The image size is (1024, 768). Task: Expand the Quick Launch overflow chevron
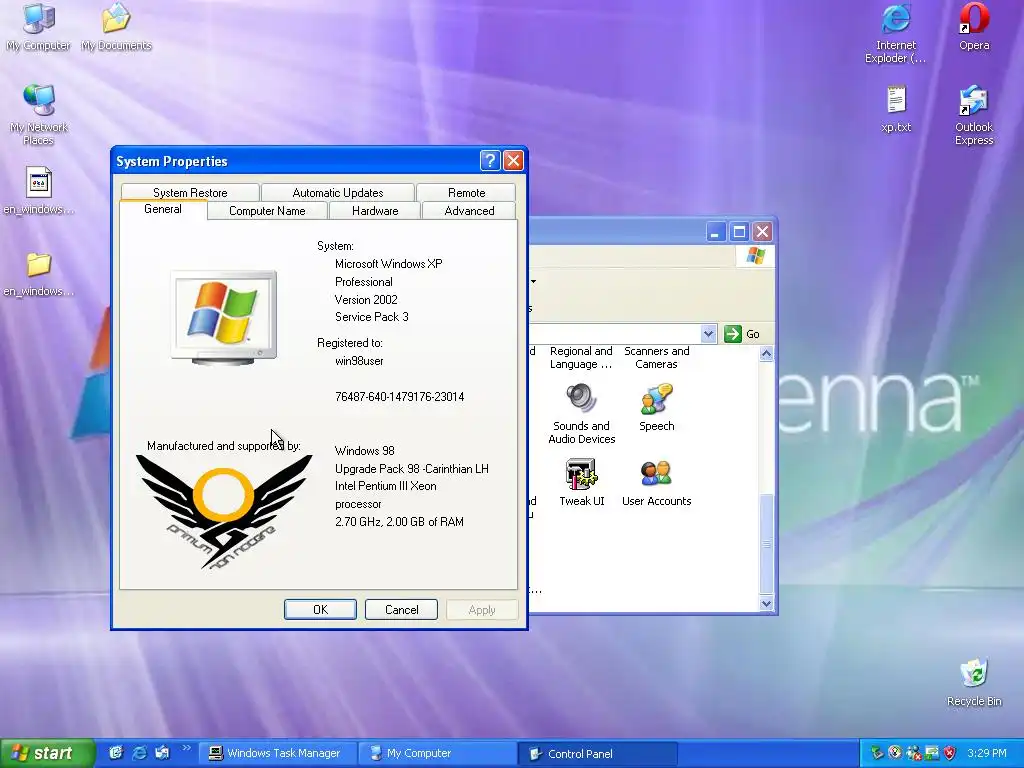(x=186, y=748)
